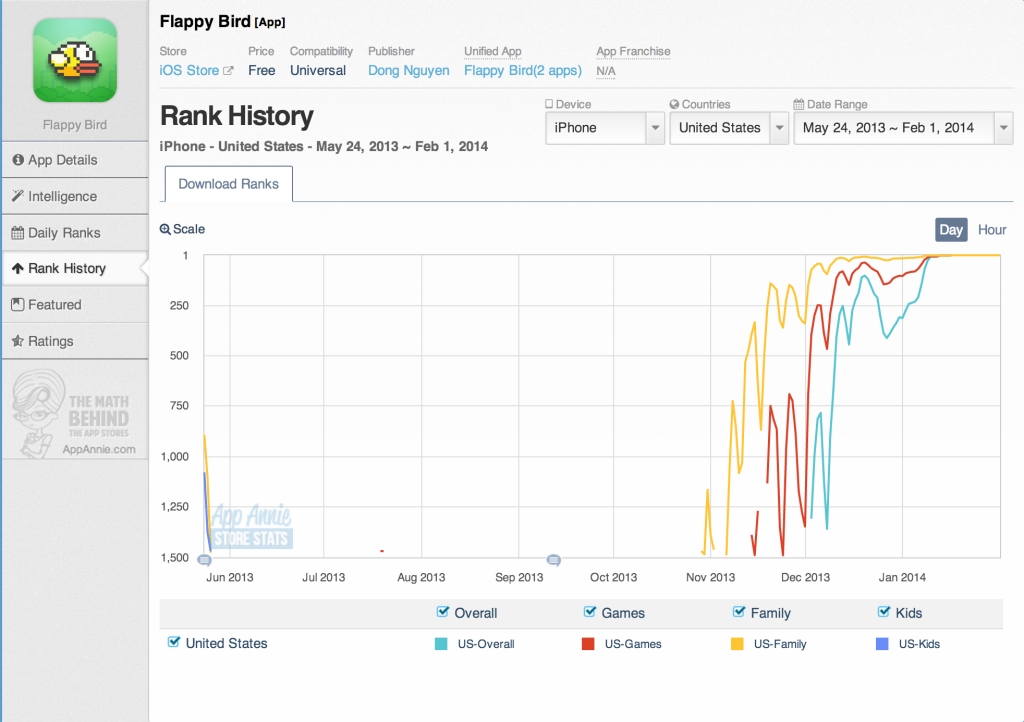Viewport: 1024px width, 722px height.
Task: Open publisher Dong Nguyen's page
Action: click(x=409, y=71)
